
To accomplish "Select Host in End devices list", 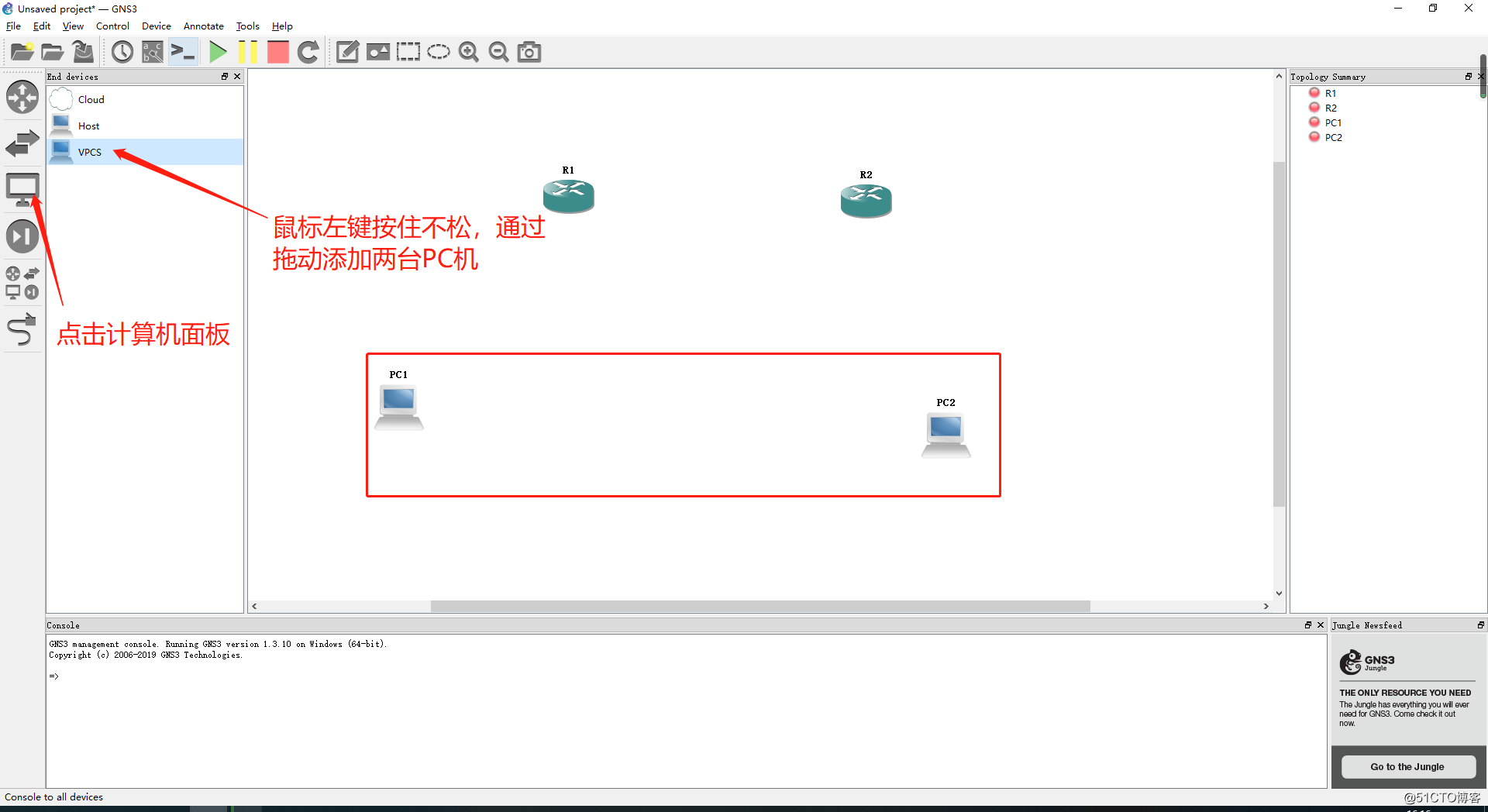I will tap(145, 126).
